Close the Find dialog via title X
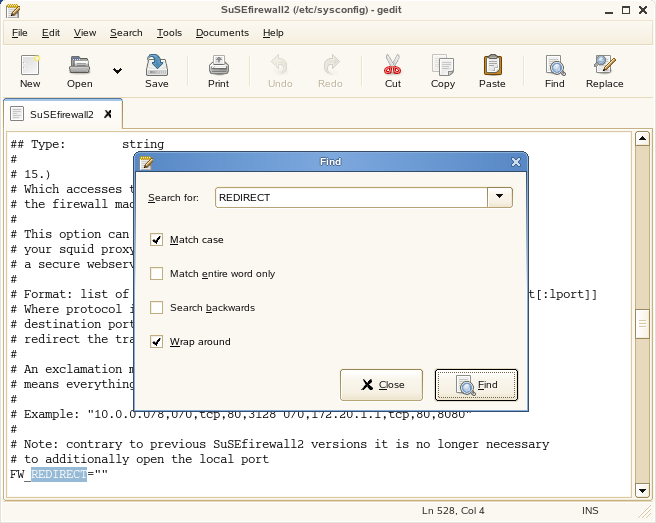Viewport: 656px width, 523px height. (x=516, y=162)
